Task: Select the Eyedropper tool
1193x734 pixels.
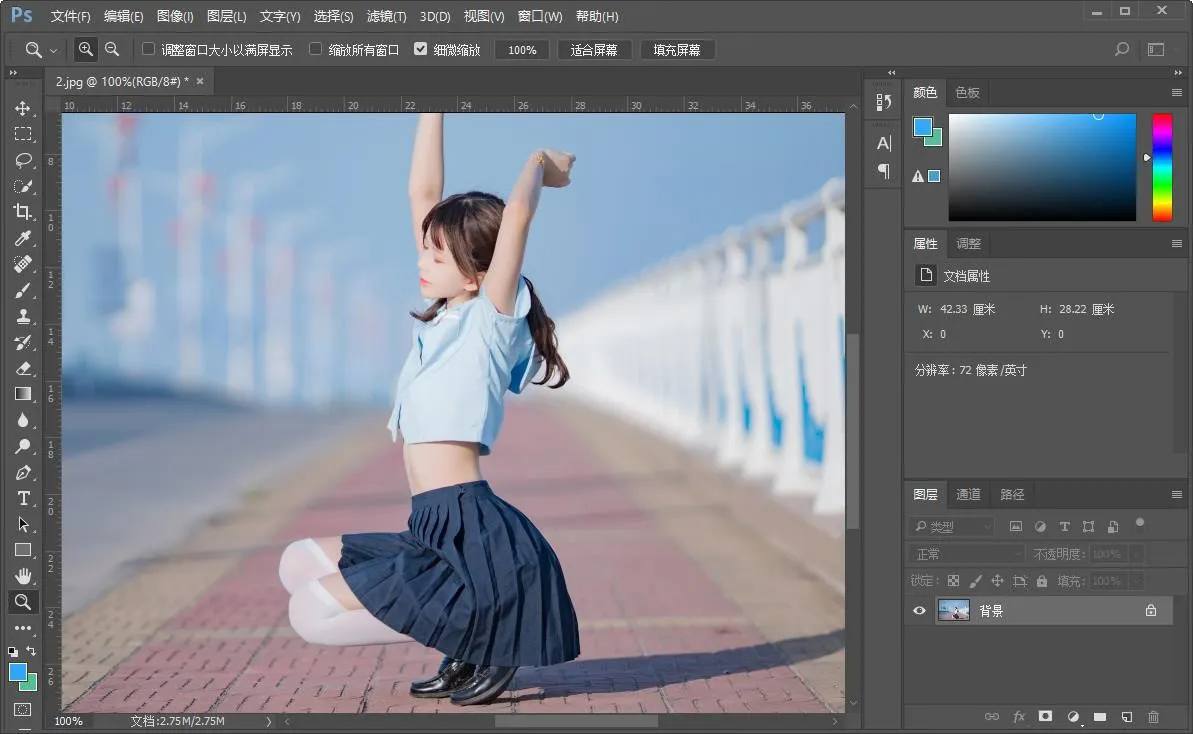Action: (23, 238)
